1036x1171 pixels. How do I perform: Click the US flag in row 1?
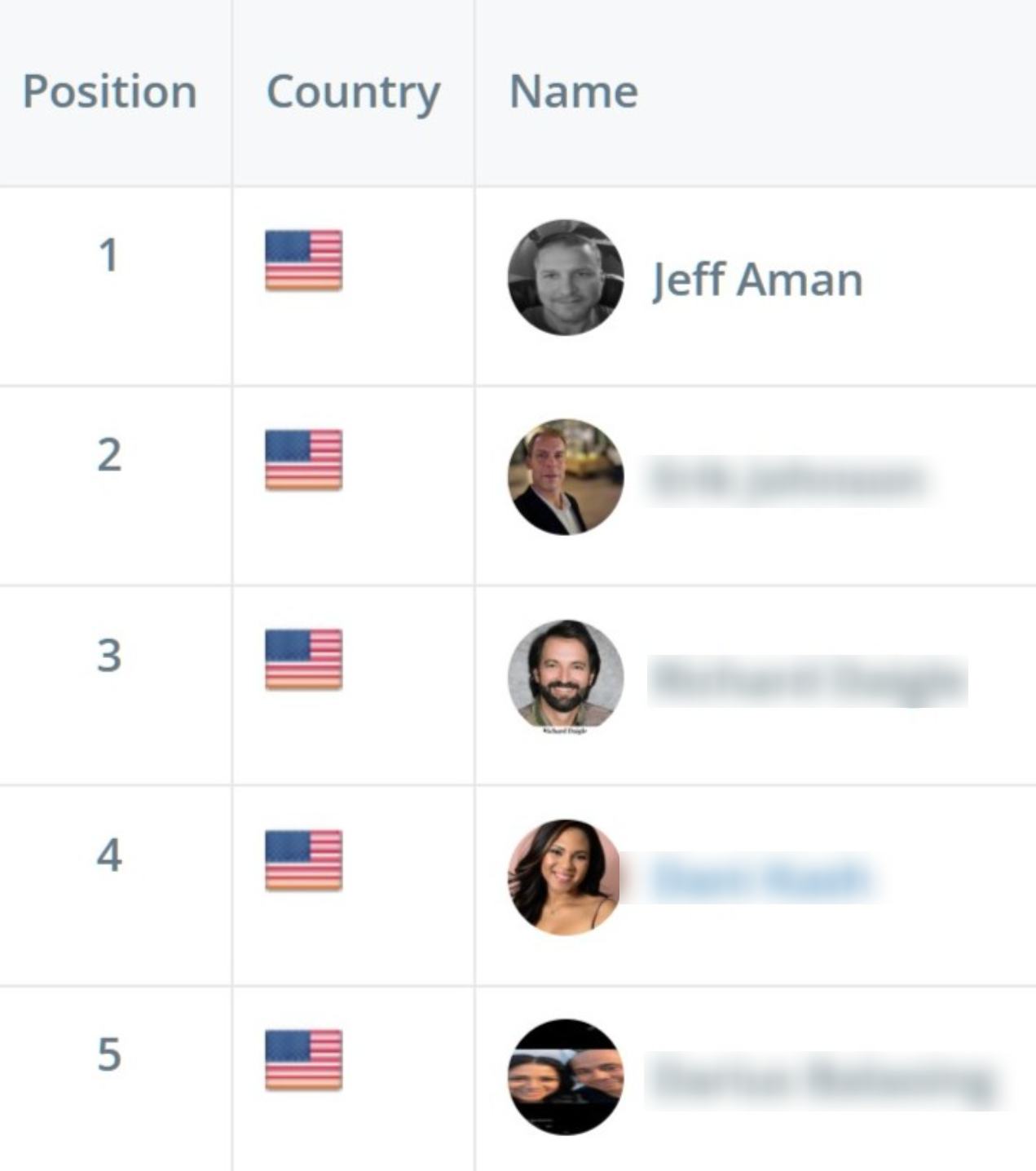pos(303,260)
